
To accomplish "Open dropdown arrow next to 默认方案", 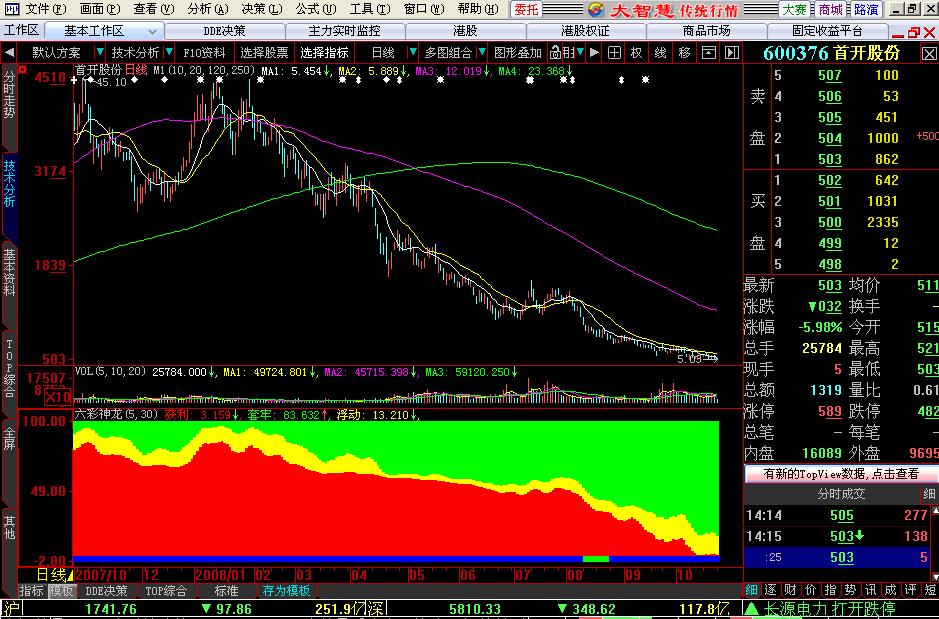I will 100,53.
